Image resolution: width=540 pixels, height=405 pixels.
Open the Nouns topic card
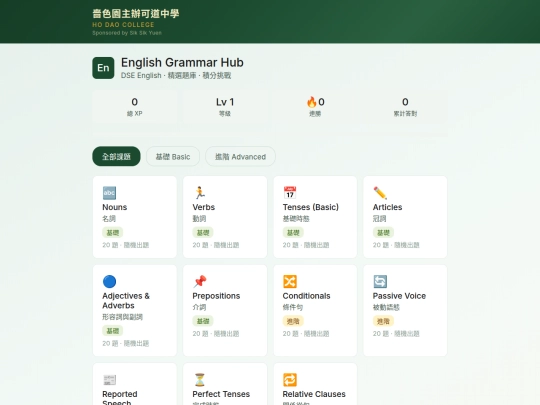pyautogui.click(x=135, y=217)
